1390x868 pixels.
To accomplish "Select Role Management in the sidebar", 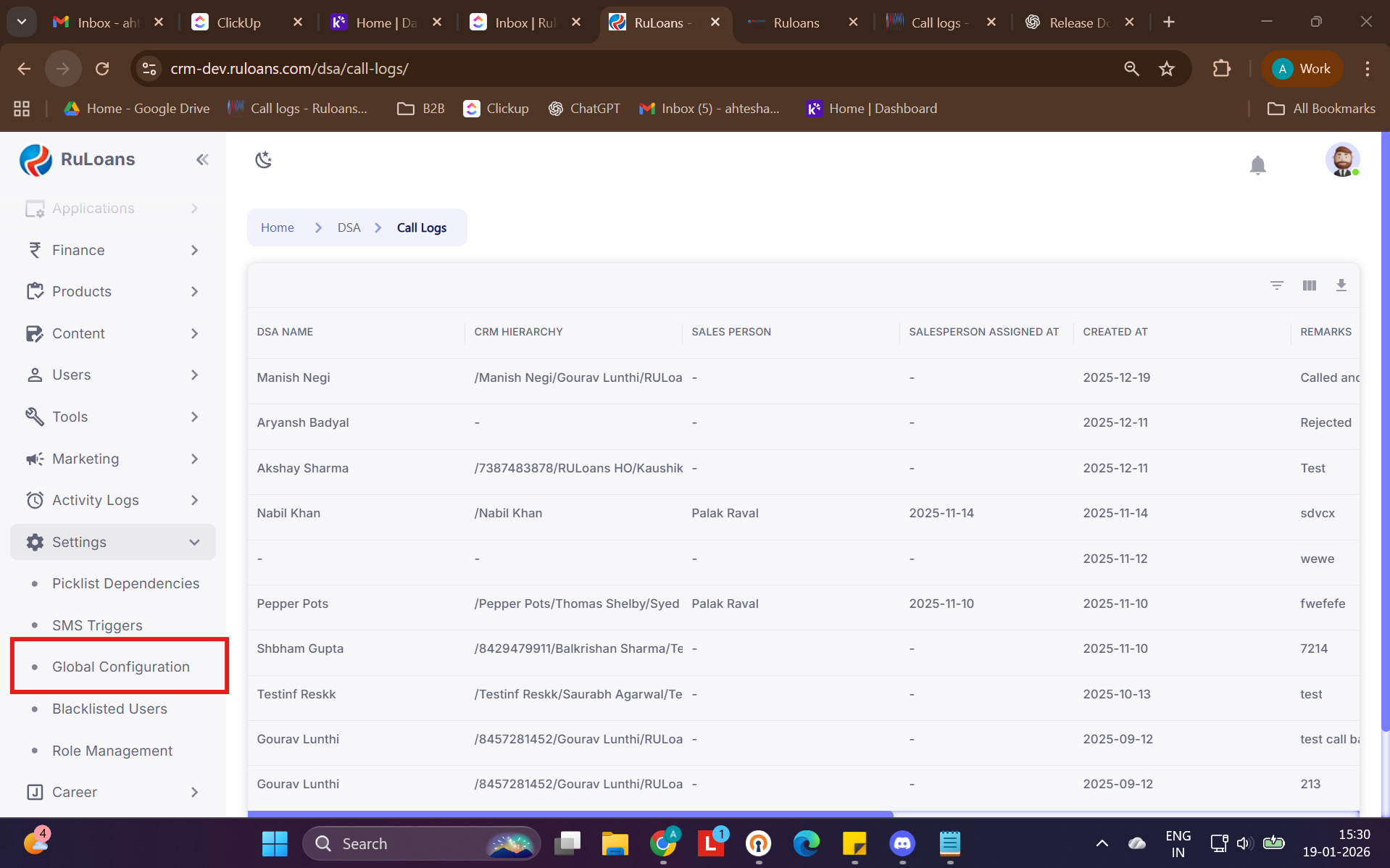I will click(112, 751).
